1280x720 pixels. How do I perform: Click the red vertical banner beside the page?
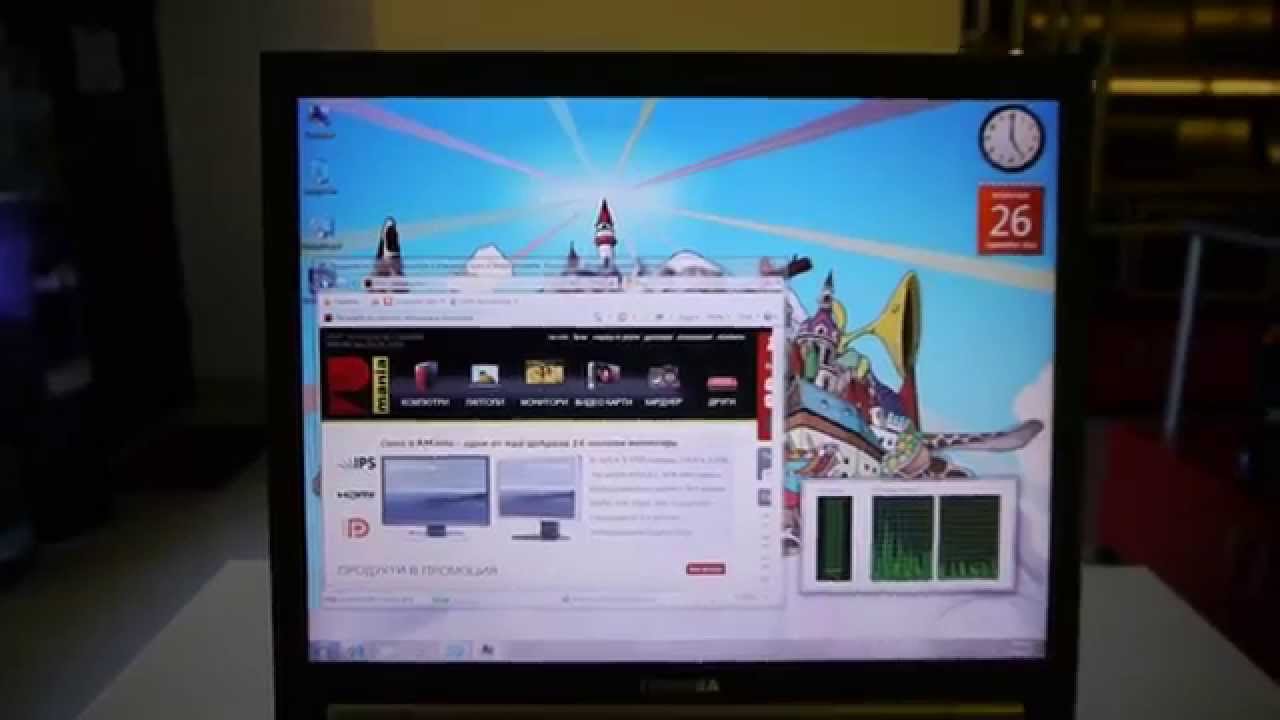(765, 386)
